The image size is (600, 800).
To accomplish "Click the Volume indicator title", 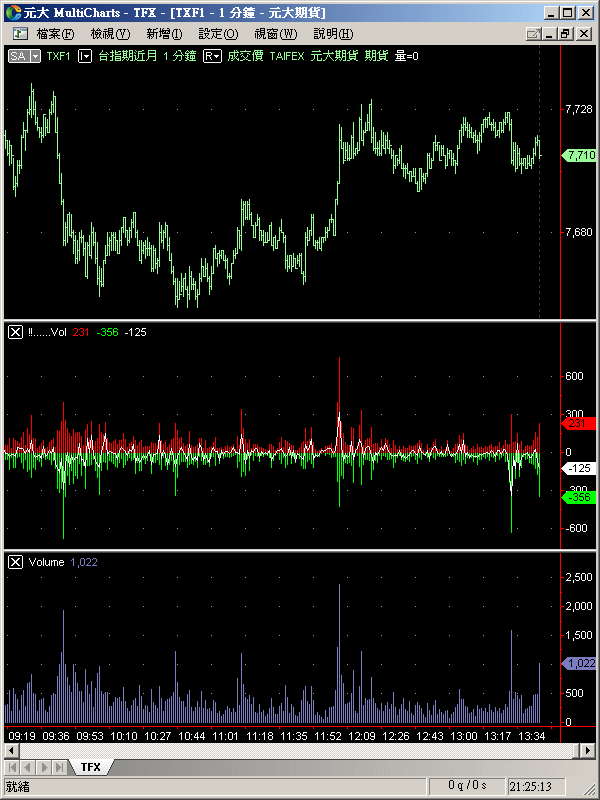I will click(46, 562).
